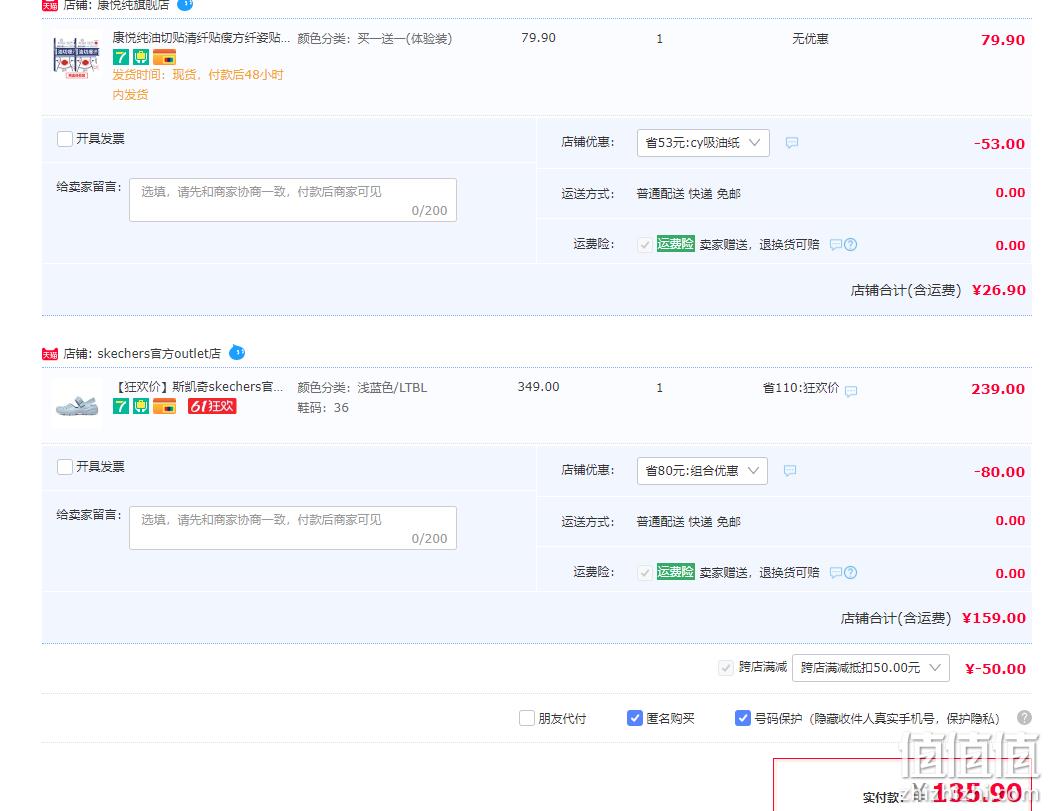Click the comment icon in the second 运费险 row
This screenshot has width=1049, height=811.
836,572
